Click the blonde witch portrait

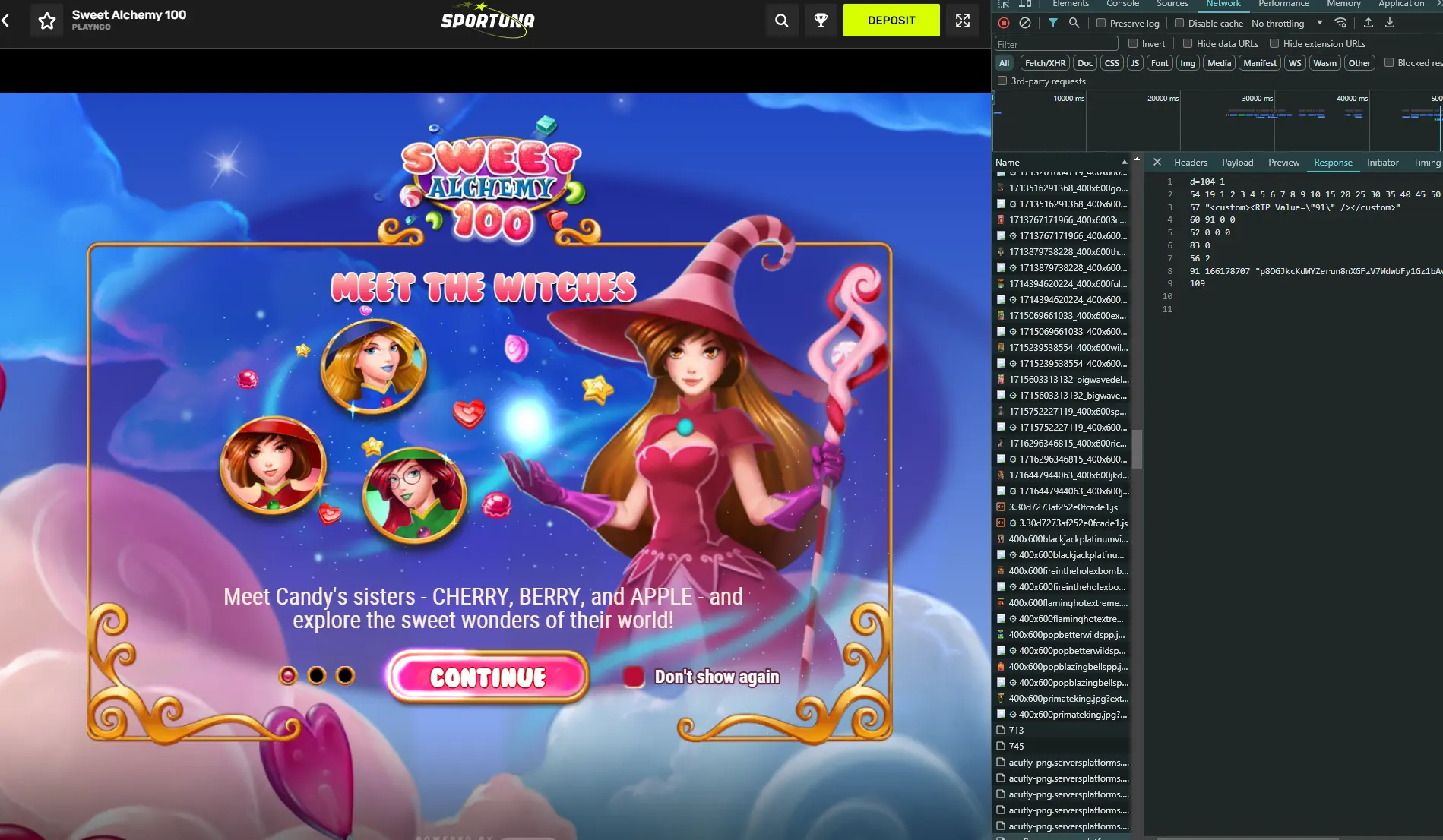point(373,365)
